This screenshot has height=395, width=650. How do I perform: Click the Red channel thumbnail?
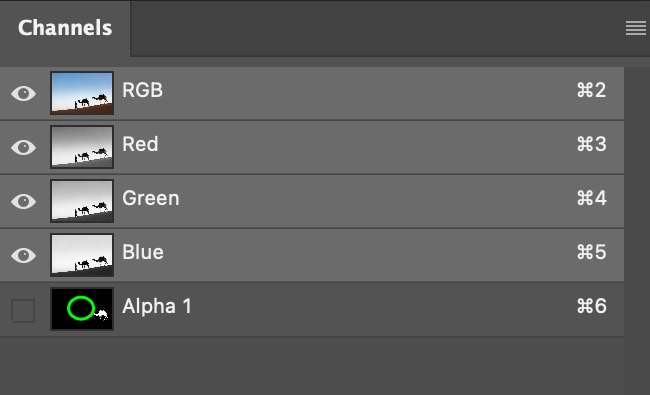click(x=82, y=147)
